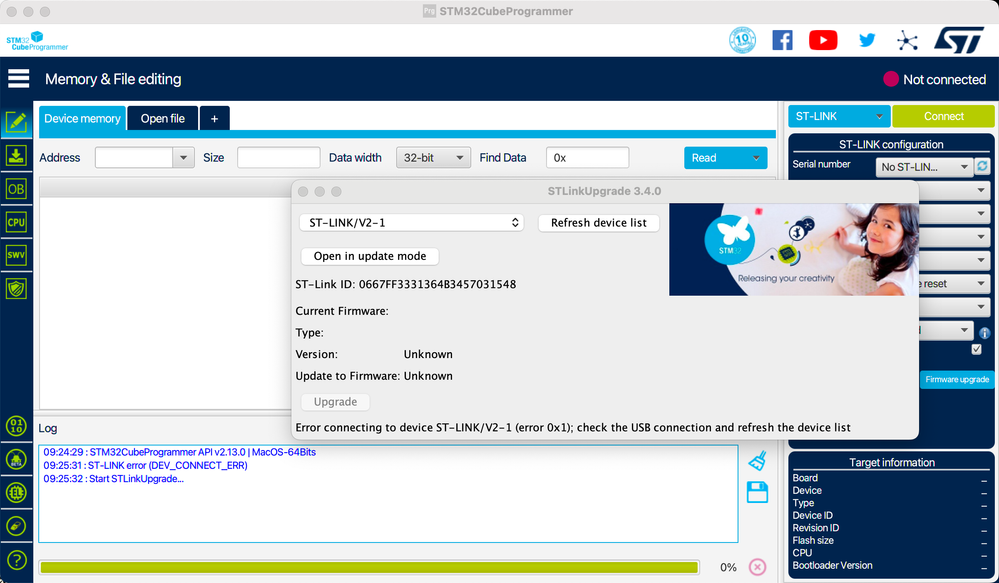Click the Error connecting to device message

point(573,428)
